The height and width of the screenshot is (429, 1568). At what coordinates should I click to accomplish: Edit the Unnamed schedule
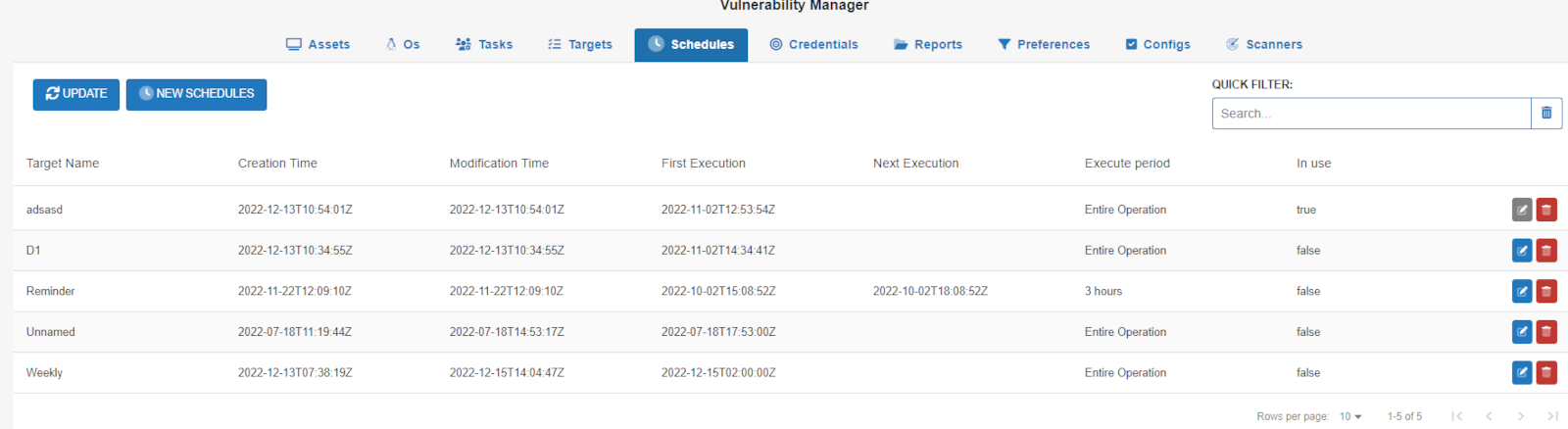(1522, 332)
